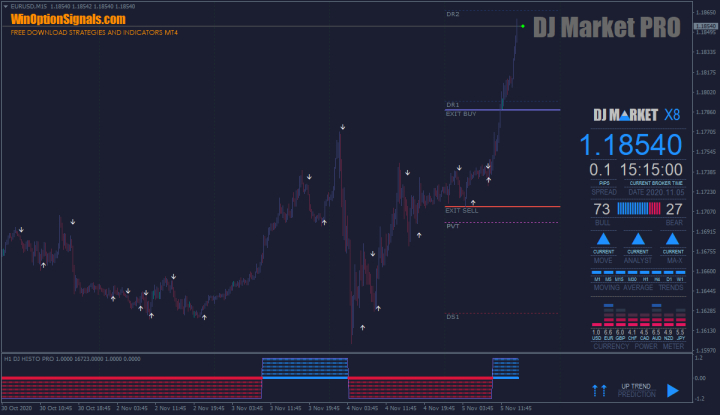Click the DR1 resistance level label
Screen dimensions: 720x415
pyautogui.click(x=453, y=105)
